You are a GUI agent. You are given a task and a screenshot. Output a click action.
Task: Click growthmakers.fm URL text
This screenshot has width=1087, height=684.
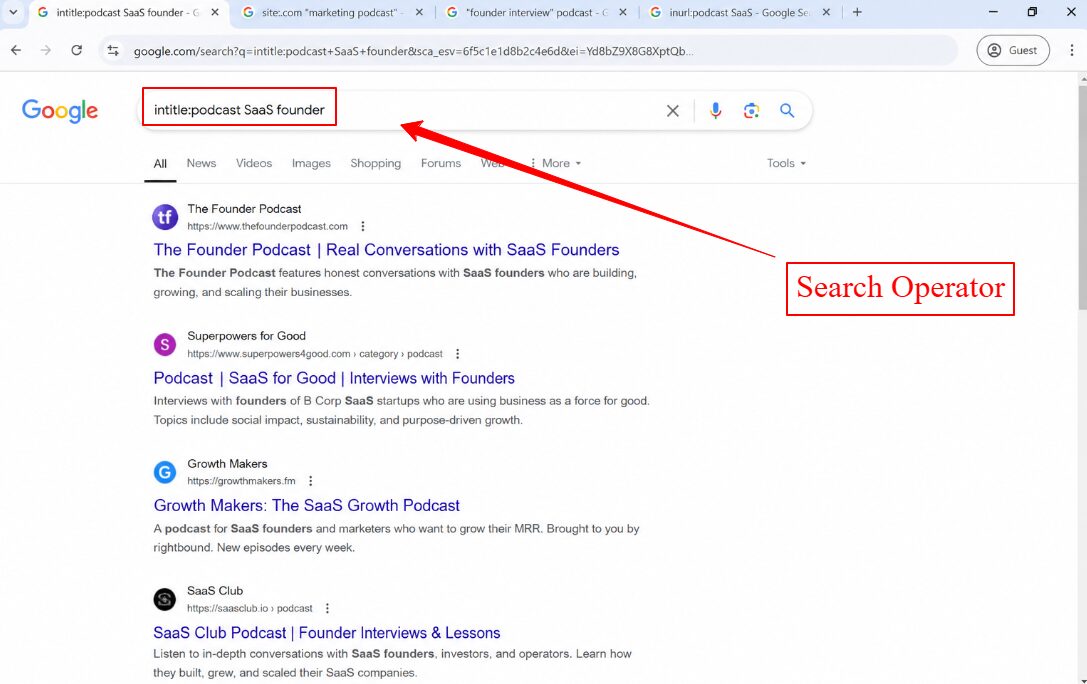(241, 481)
